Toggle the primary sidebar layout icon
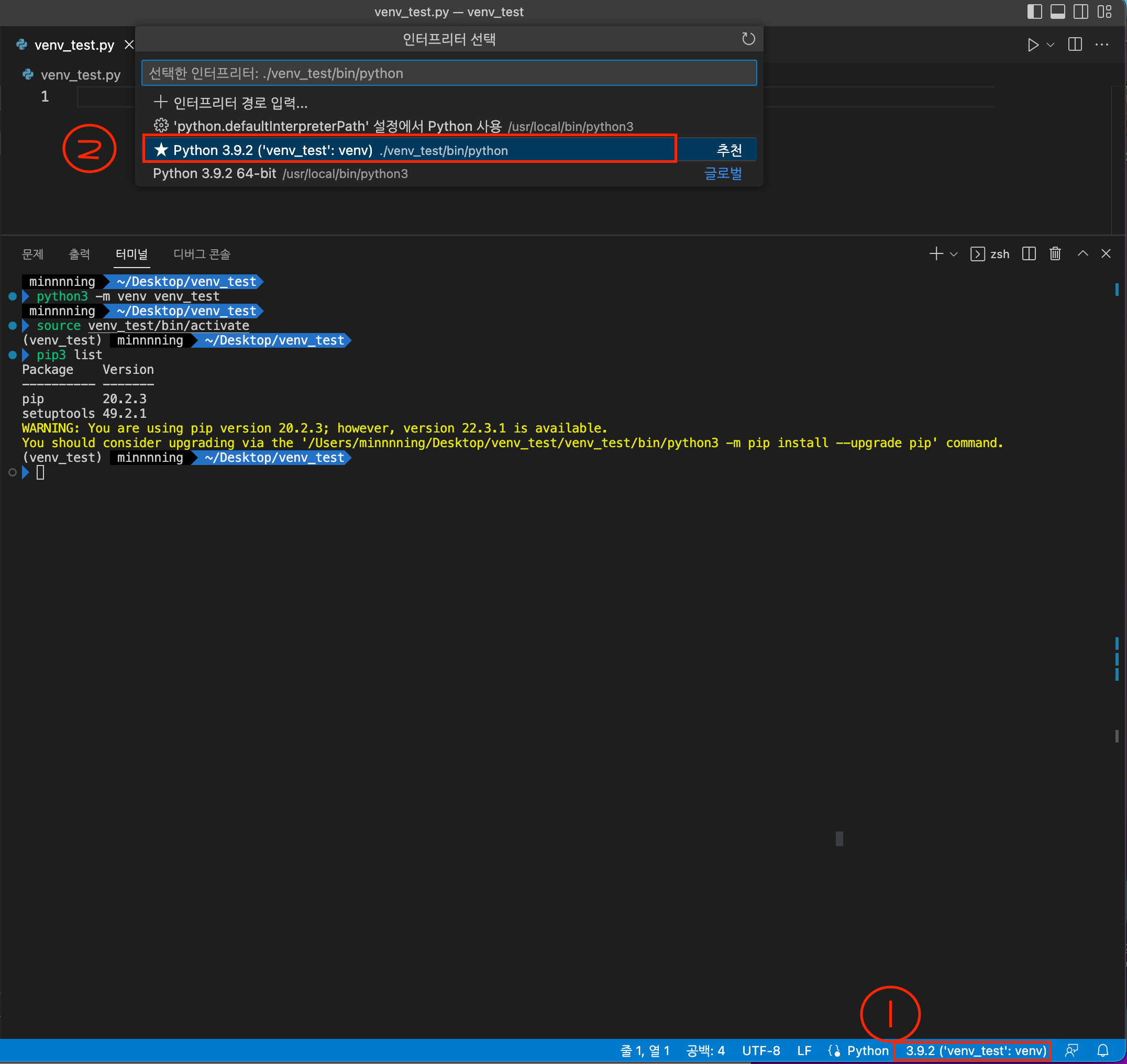Image resolution: width=1127 pixels, height=1064 pixels. pyautogui.click(x=1034, y=12)
